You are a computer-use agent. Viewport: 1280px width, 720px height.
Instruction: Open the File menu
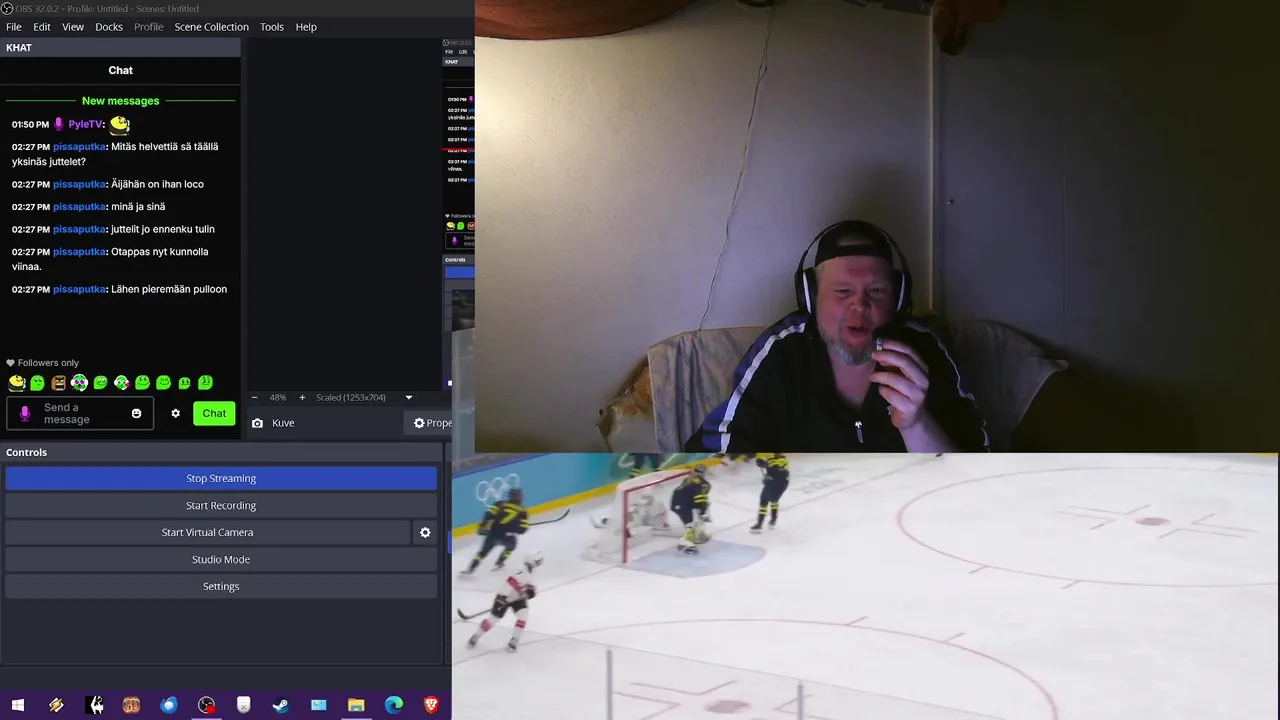(14, 27)
